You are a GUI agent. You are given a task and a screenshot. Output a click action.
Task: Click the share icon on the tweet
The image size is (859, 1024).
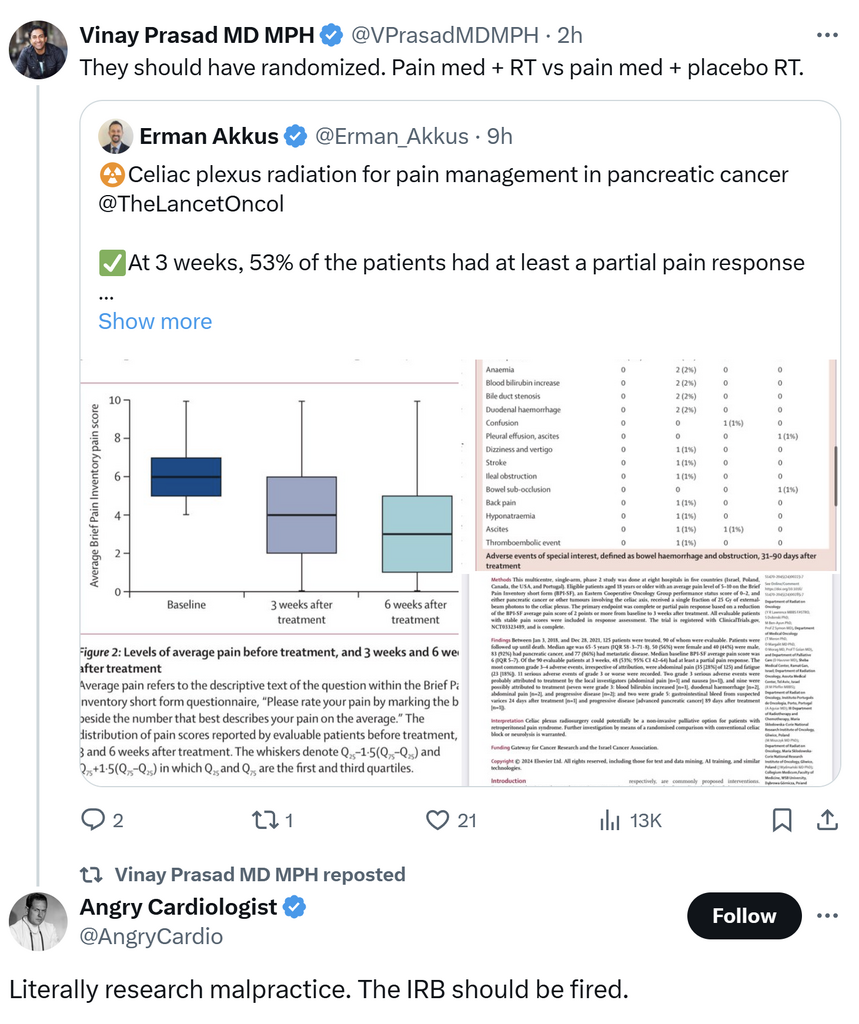(x=827, y=820)
